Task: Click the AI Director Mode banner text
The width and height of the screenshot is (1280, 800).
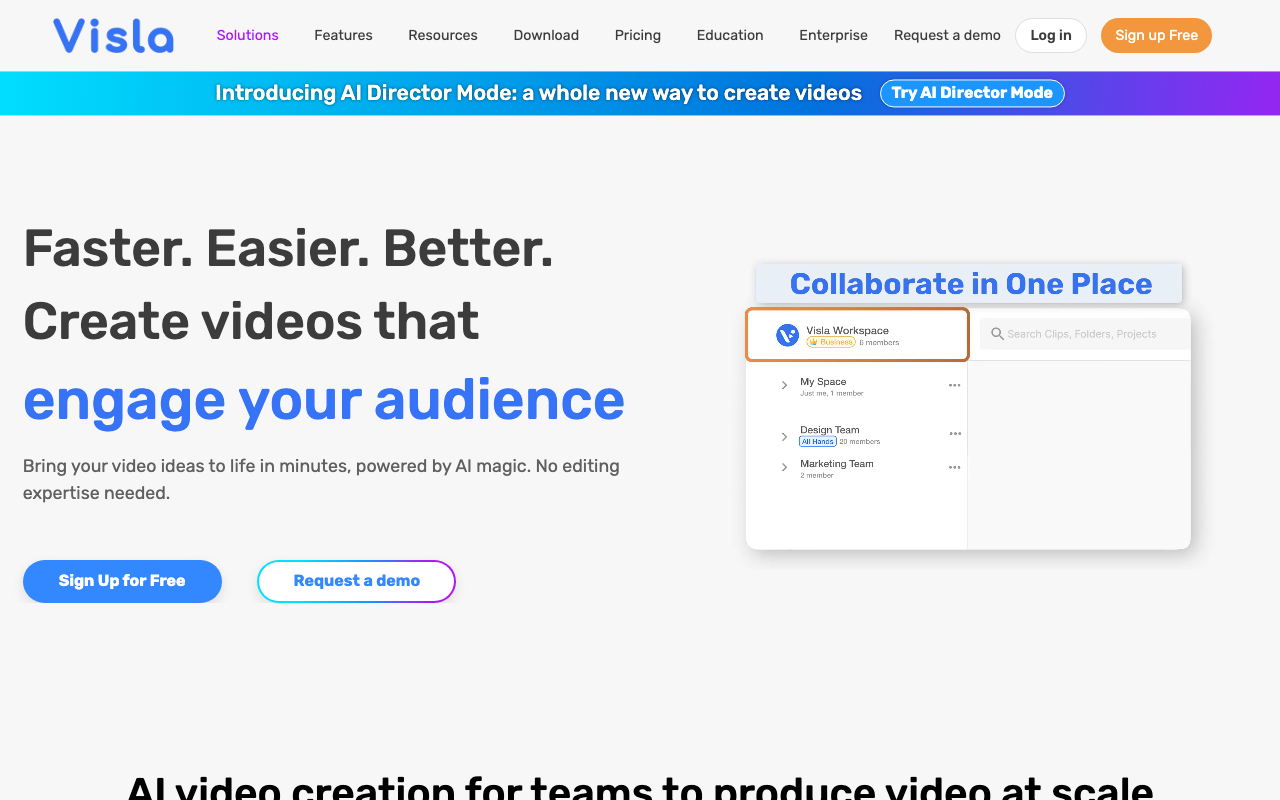Action: [538, 93]
